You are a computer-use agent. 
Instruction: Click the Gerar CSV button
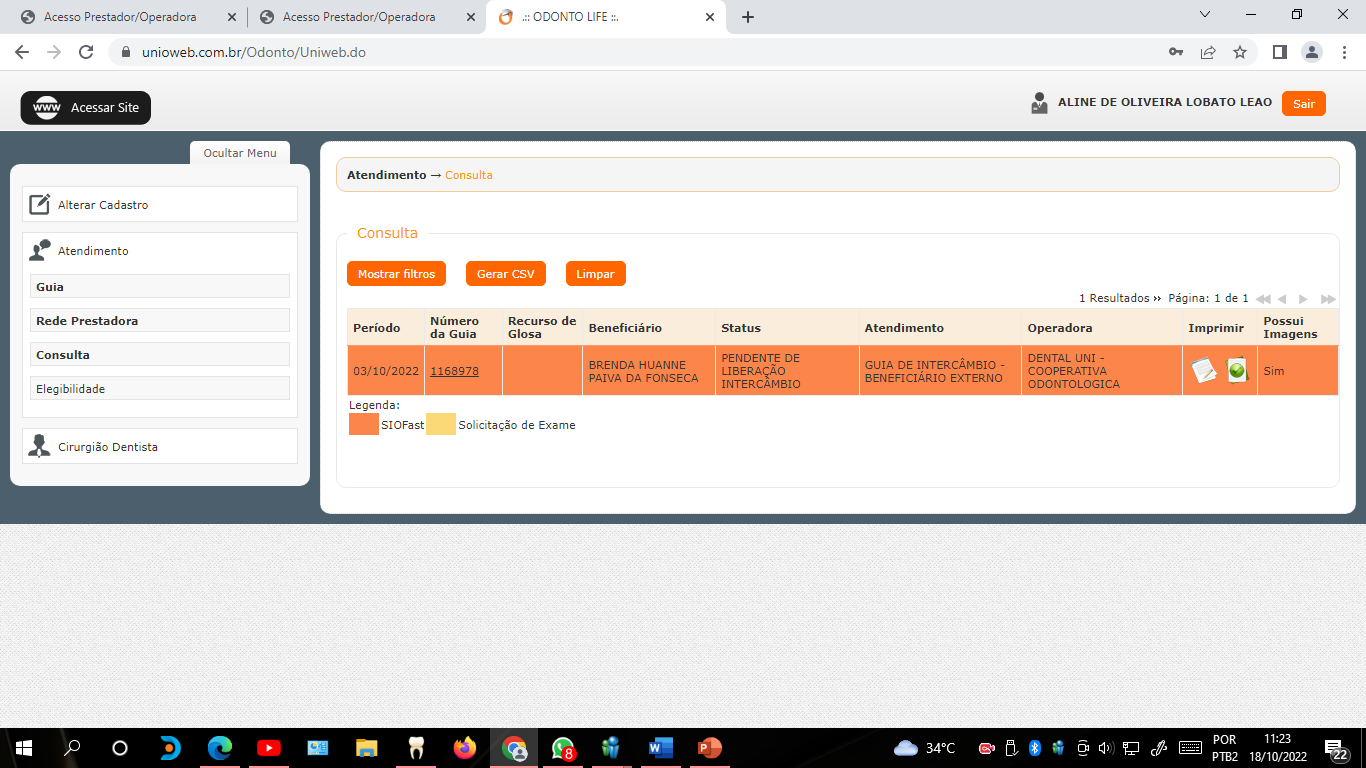point(505,274)
